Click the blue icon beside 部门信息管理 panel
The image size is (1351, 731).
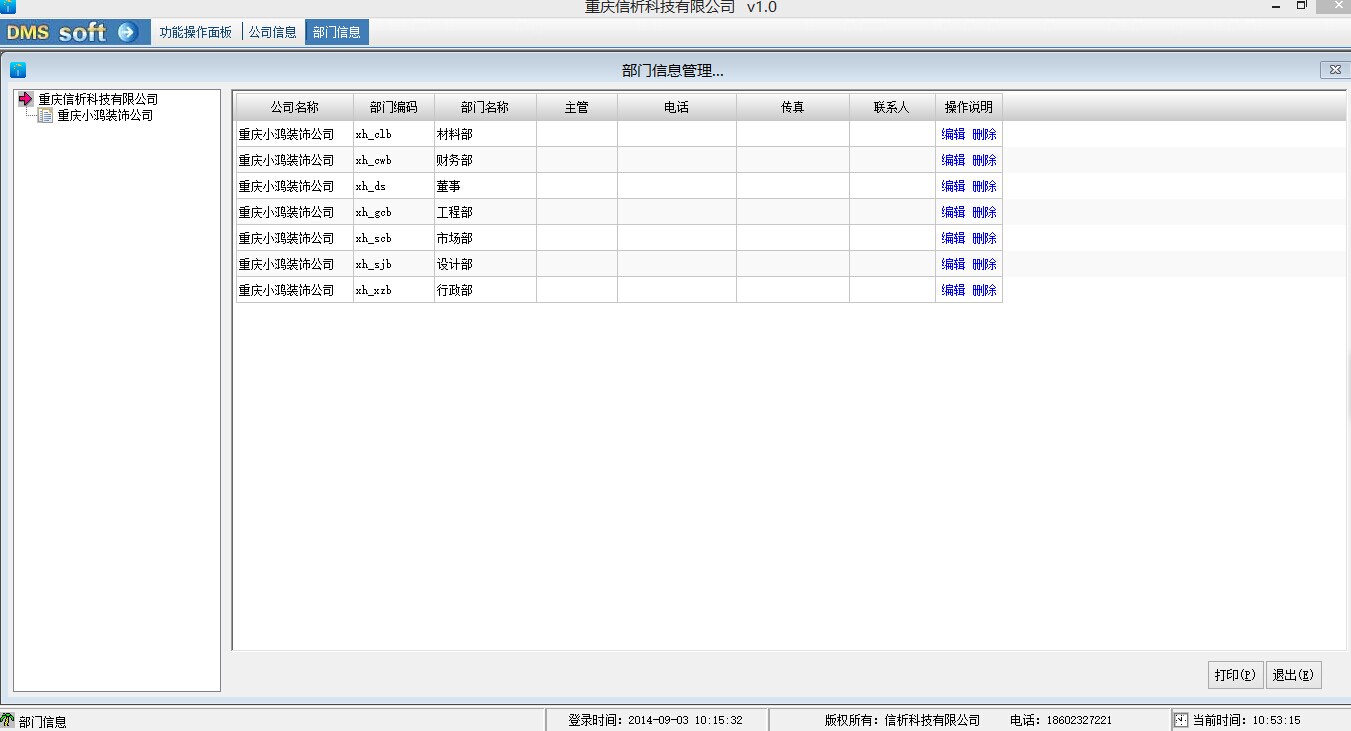point(18,70)
